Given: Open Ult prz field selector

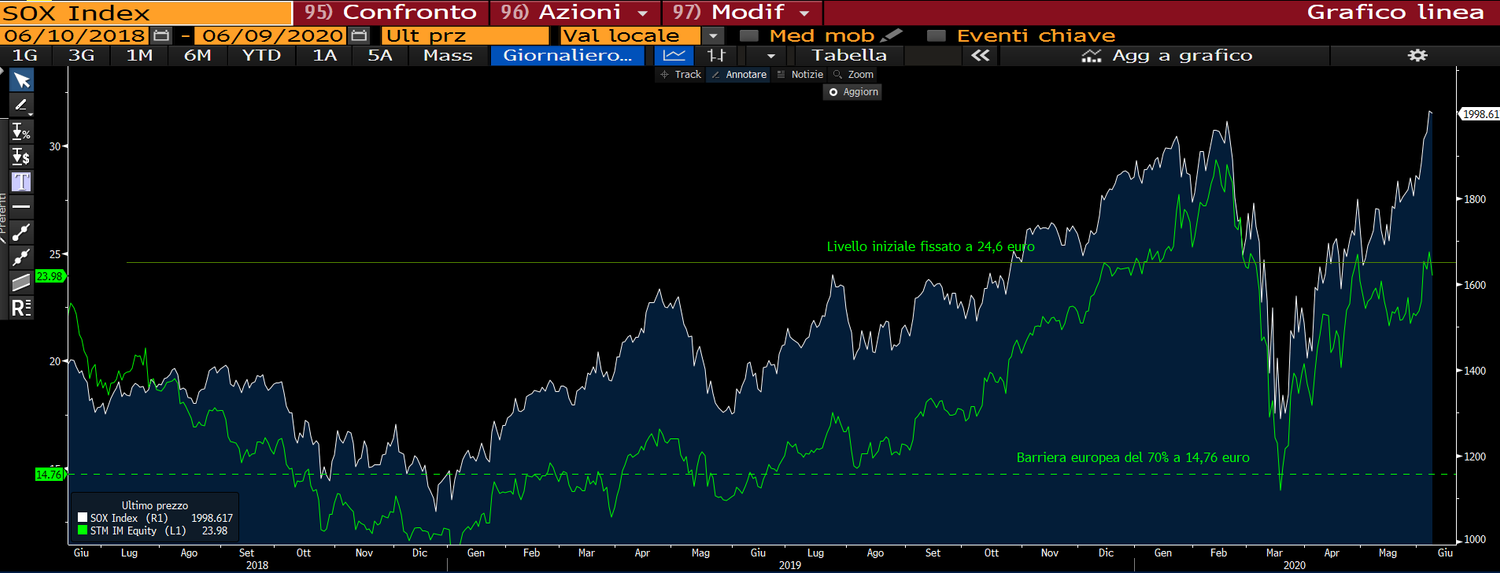Looking at the screenshot, I should pos(465,35).
